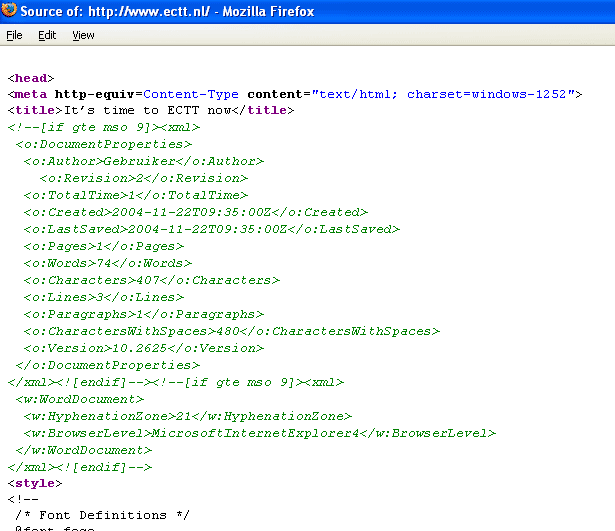
Task: Click the o:Lines 3 line
Action: pyautogui.click(x=104, y=297)
